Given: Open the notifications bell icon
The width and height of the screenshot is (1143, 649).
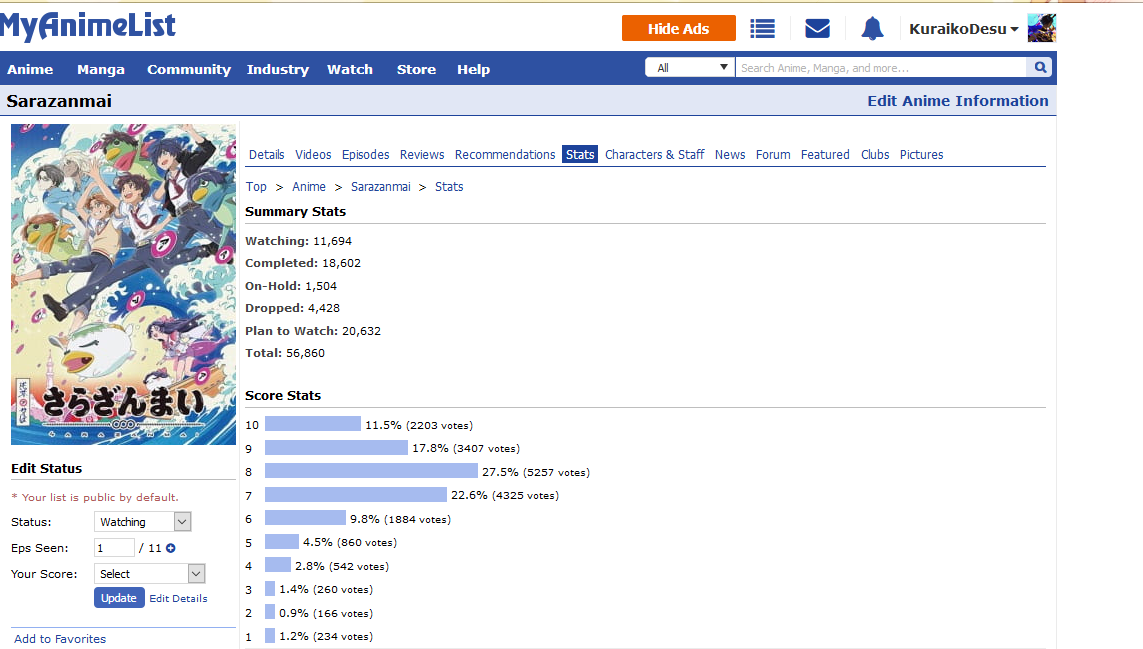Looking at the screenshot, I should coord(872,29).
